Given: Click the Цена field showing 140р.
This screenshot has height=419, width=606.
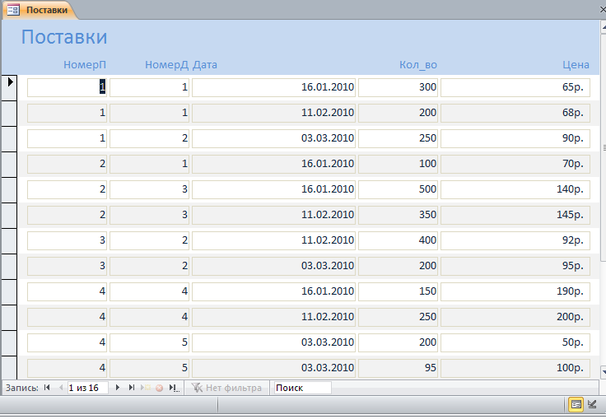Looking at the screenshot, I should [x=515, y=189].
